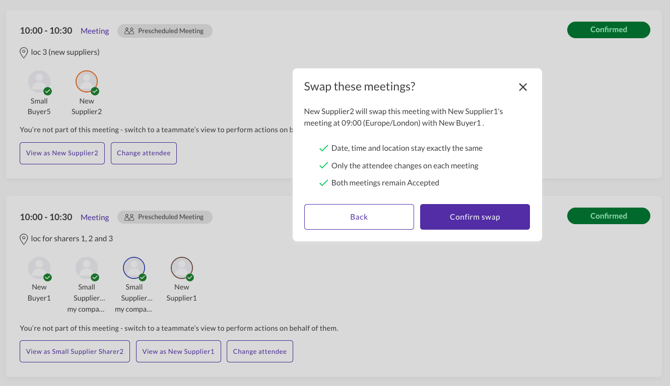Click Change attendee in second meeting
Viewport: 670px width, 386px height.
(x=259, y=351)
